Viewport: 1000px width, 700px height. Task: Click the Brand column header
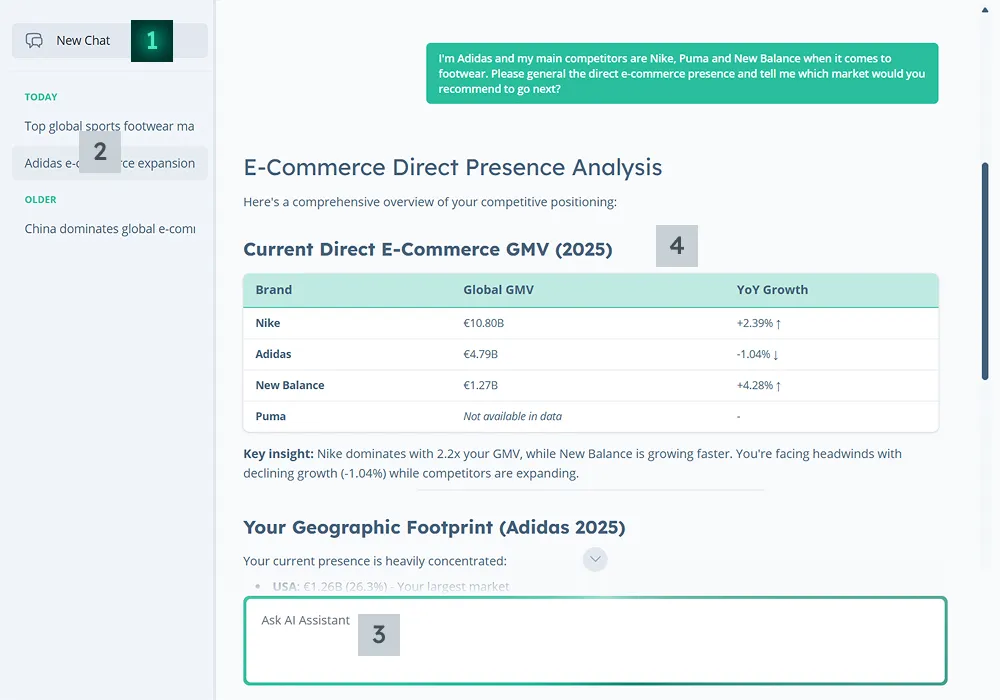pyautogui.click(x=274, y=290)
